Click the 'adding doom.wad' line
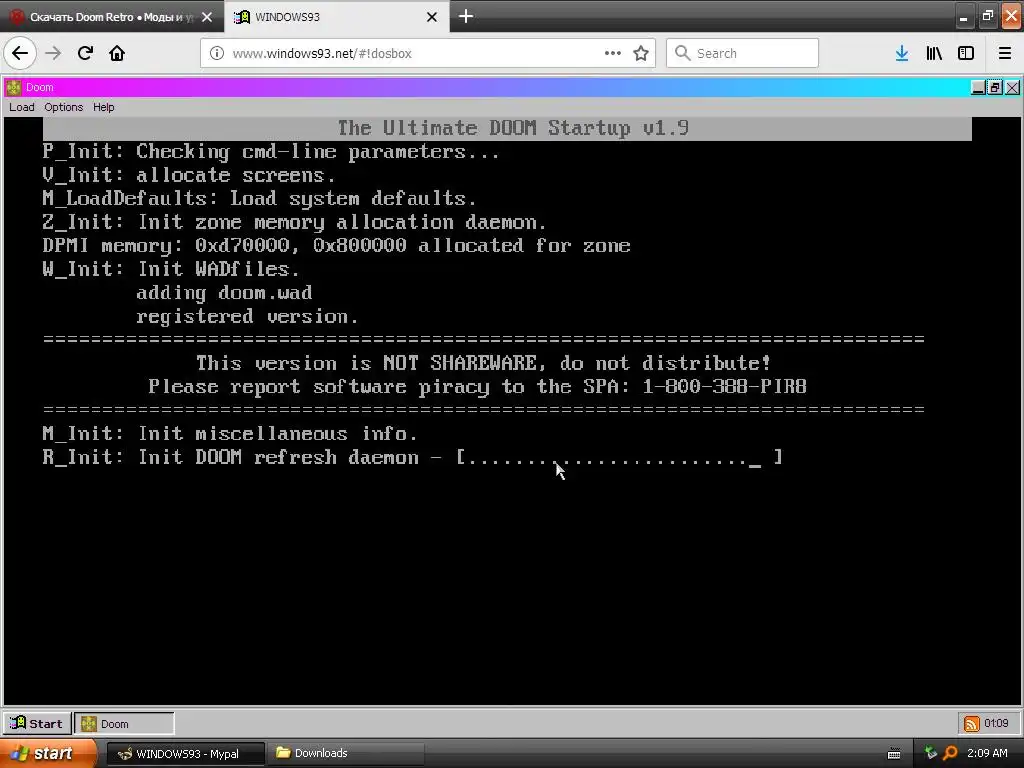The width and height of the screenshot is (1024, 768). [x=224, y=293]
